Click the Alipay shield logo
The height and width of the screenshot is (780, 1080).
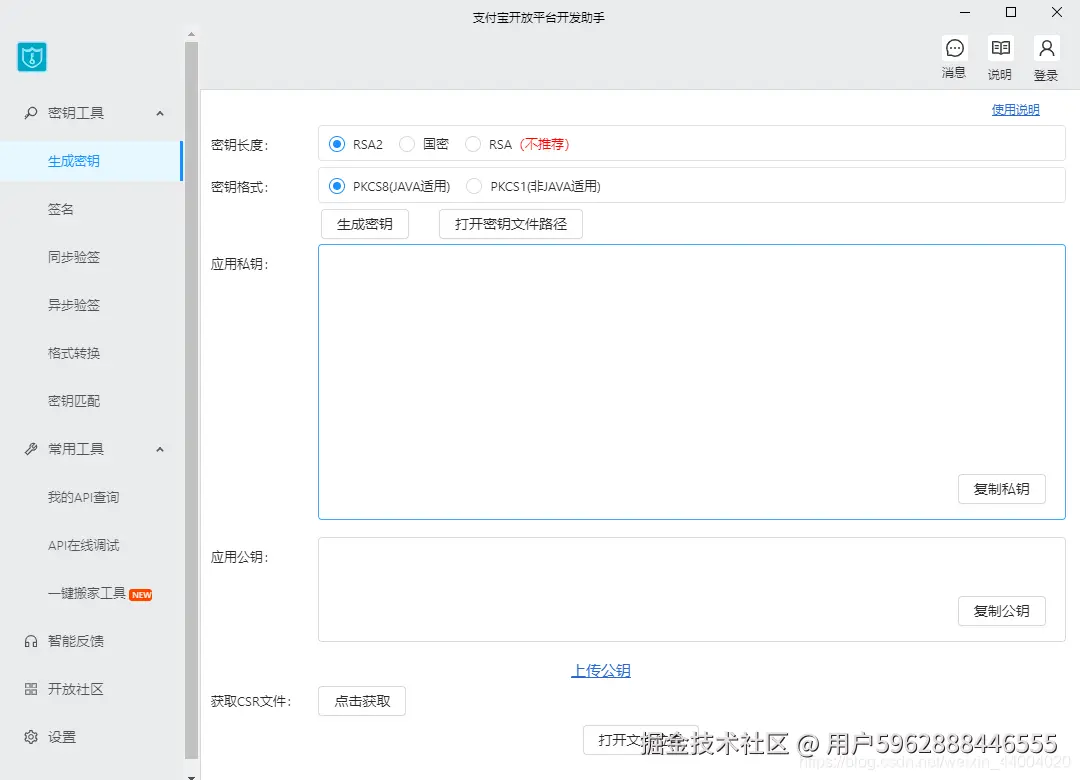coord(31,57)
